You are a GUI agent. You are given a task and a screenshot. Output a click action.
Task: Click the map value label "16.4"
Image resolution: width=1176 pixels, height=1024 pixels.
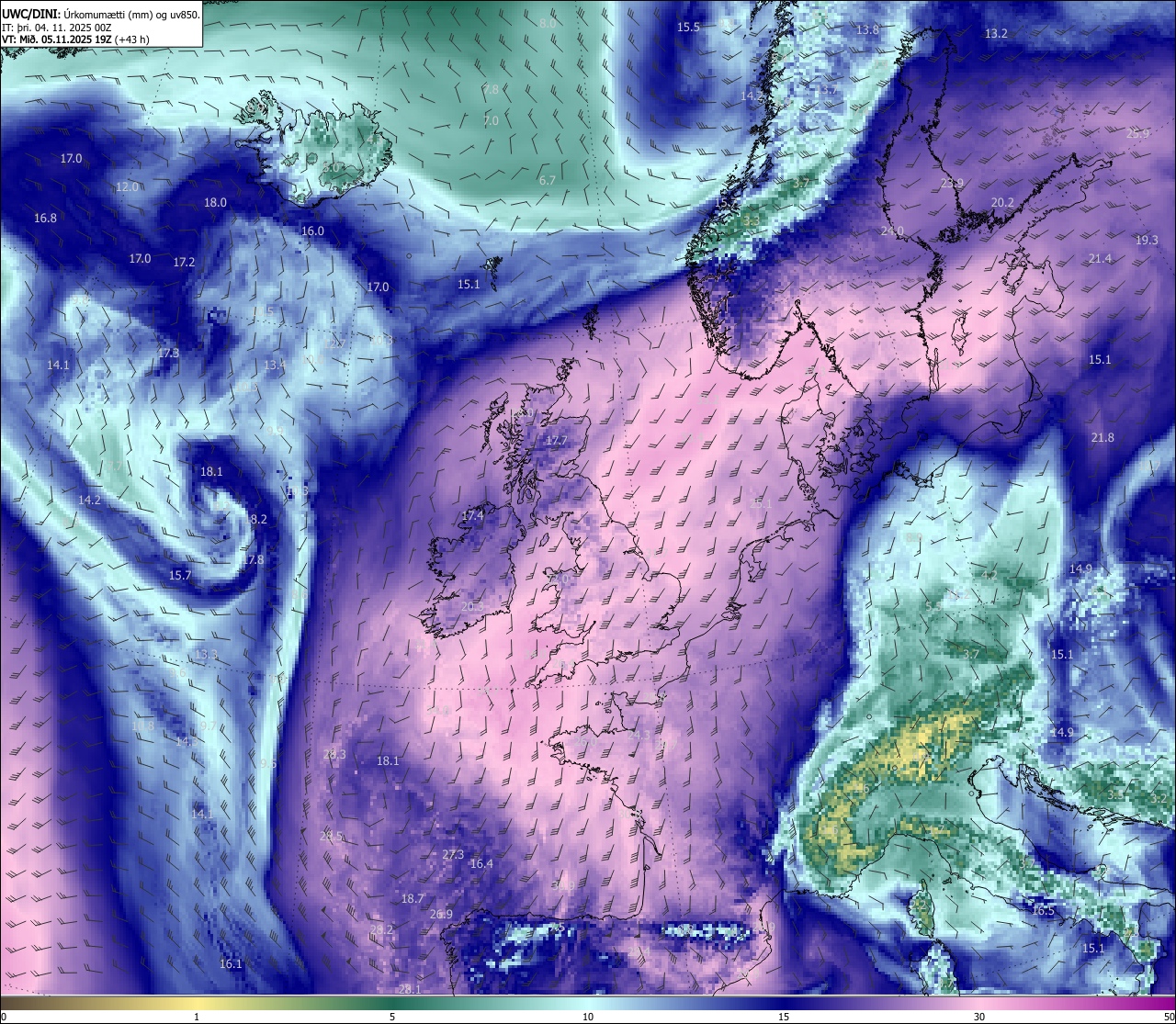pos(481,864)
